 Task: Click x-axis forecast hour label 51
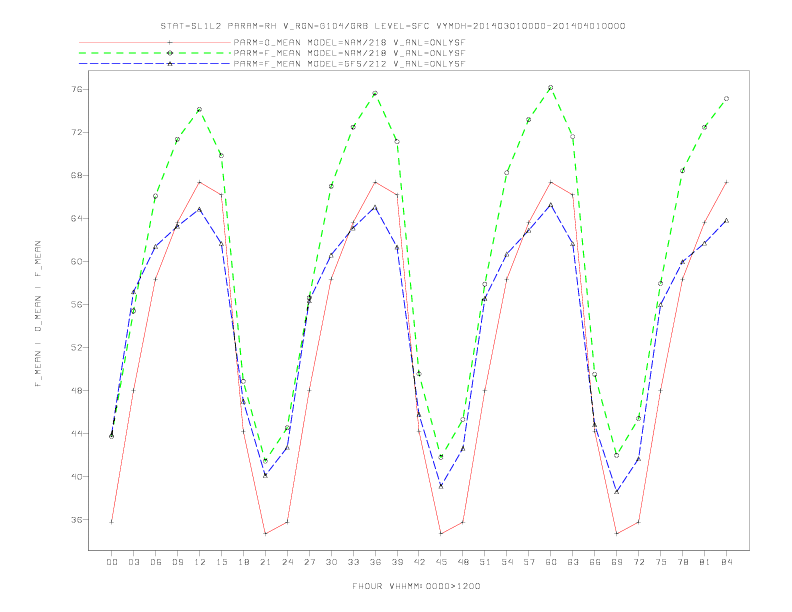click(485, 562)
